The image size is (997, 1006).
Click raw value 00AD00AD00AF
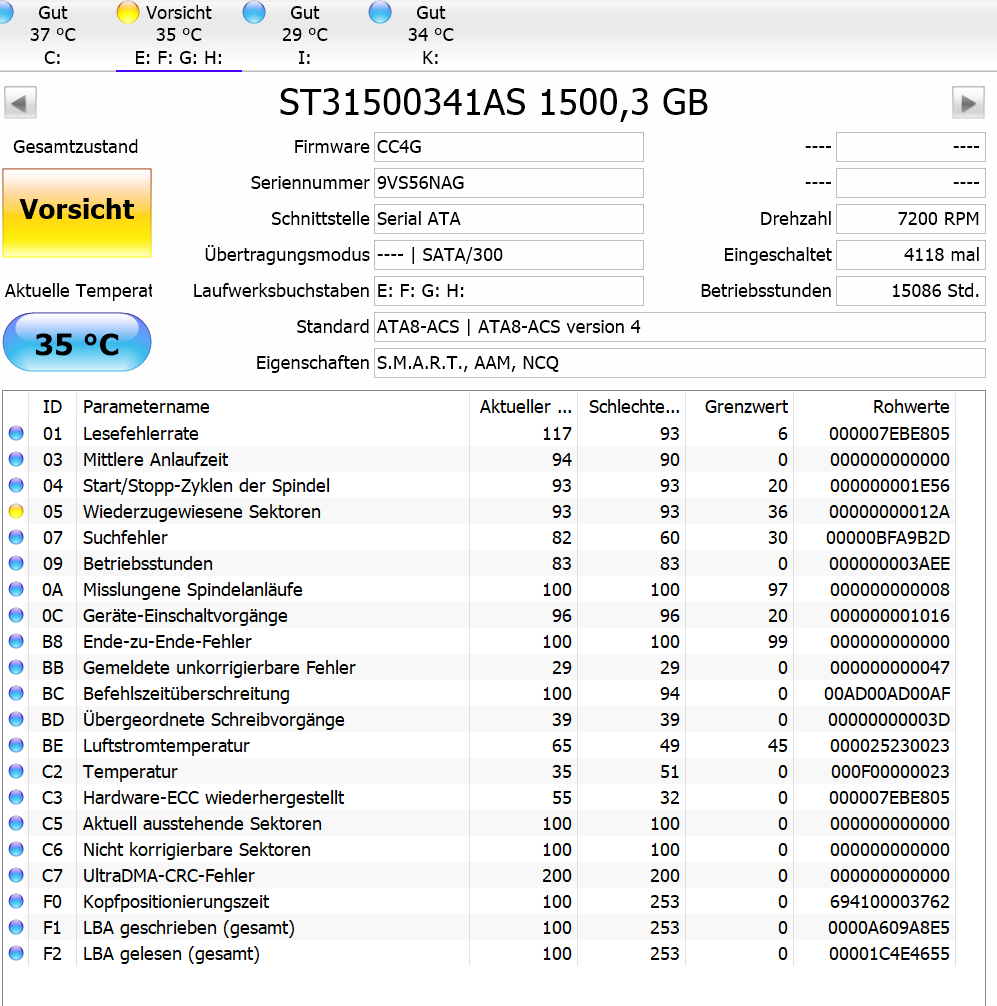click(x=887, y=694)
